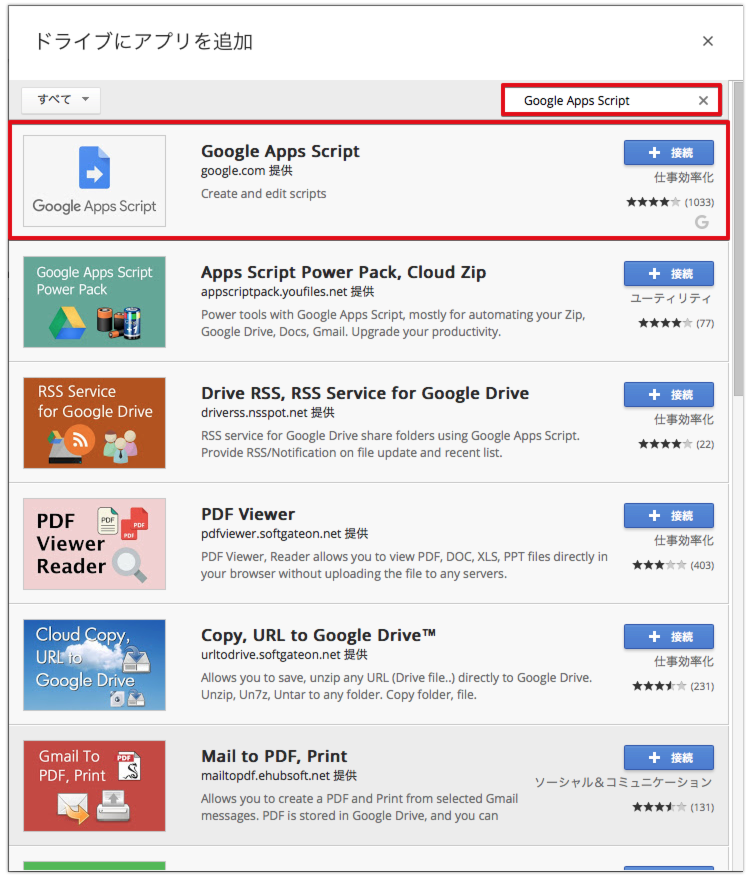Click the Cloud Copy URL to Drive icon

(95, 665)
